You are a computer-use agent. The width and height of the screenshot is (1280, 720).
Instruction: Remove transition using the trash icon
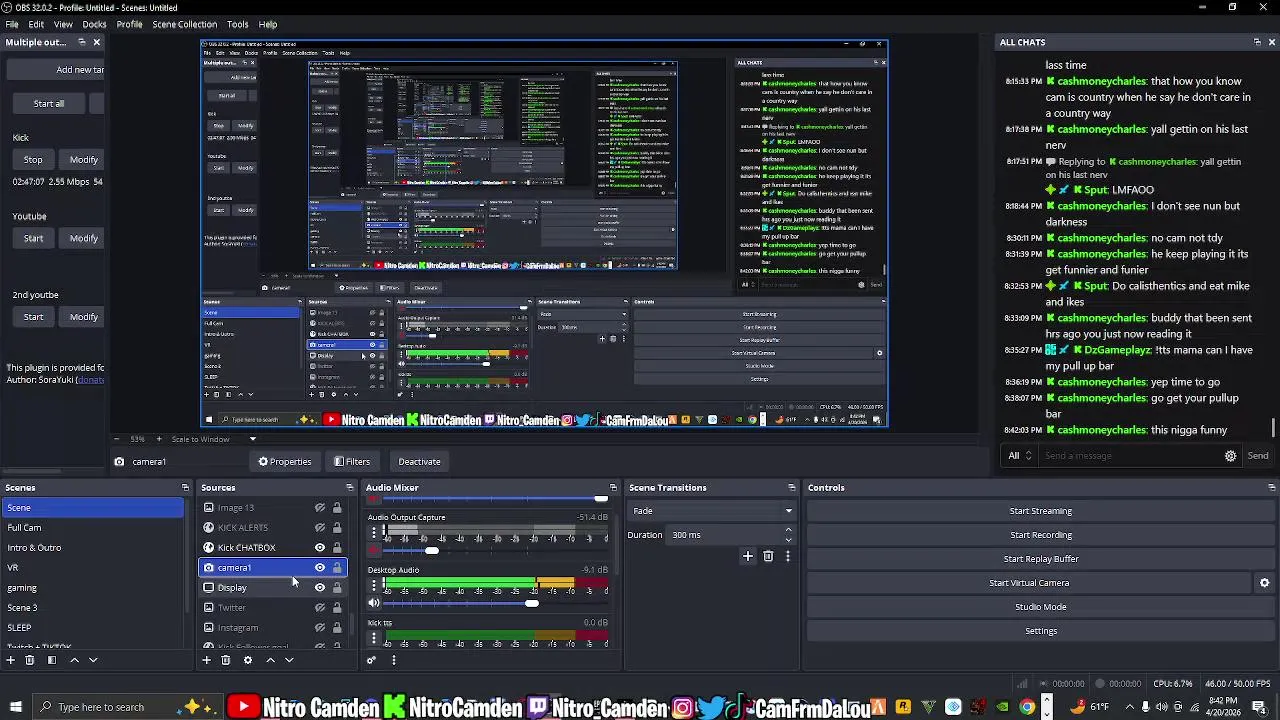point(768,556)
